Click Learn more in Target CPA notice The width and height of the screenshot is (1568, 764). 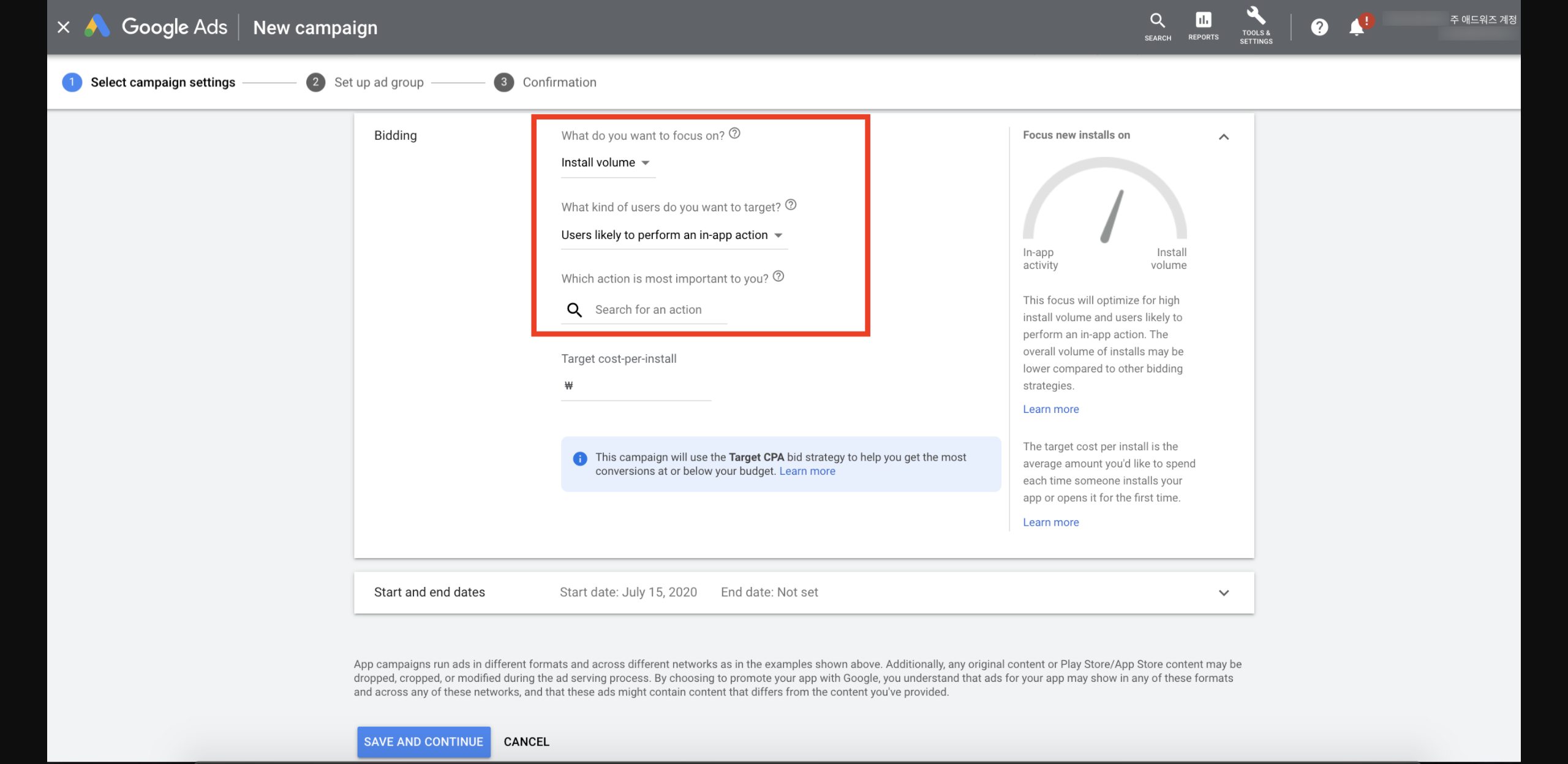(807, 471)
